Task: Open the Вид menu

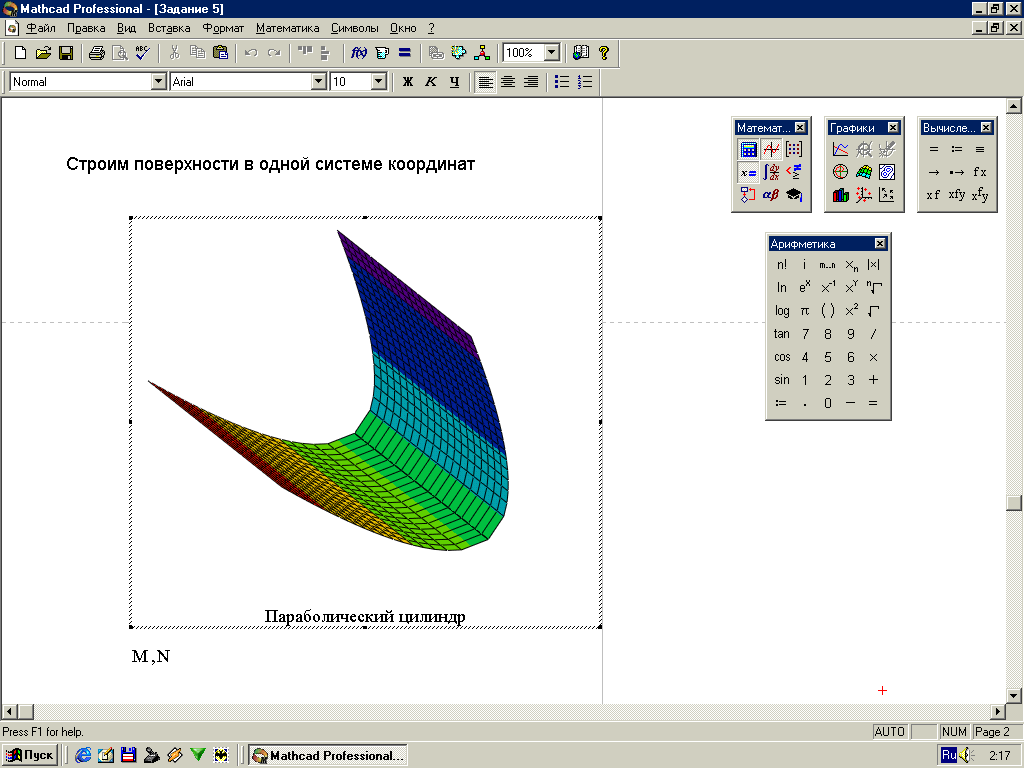Action: [x=127, y=28]
